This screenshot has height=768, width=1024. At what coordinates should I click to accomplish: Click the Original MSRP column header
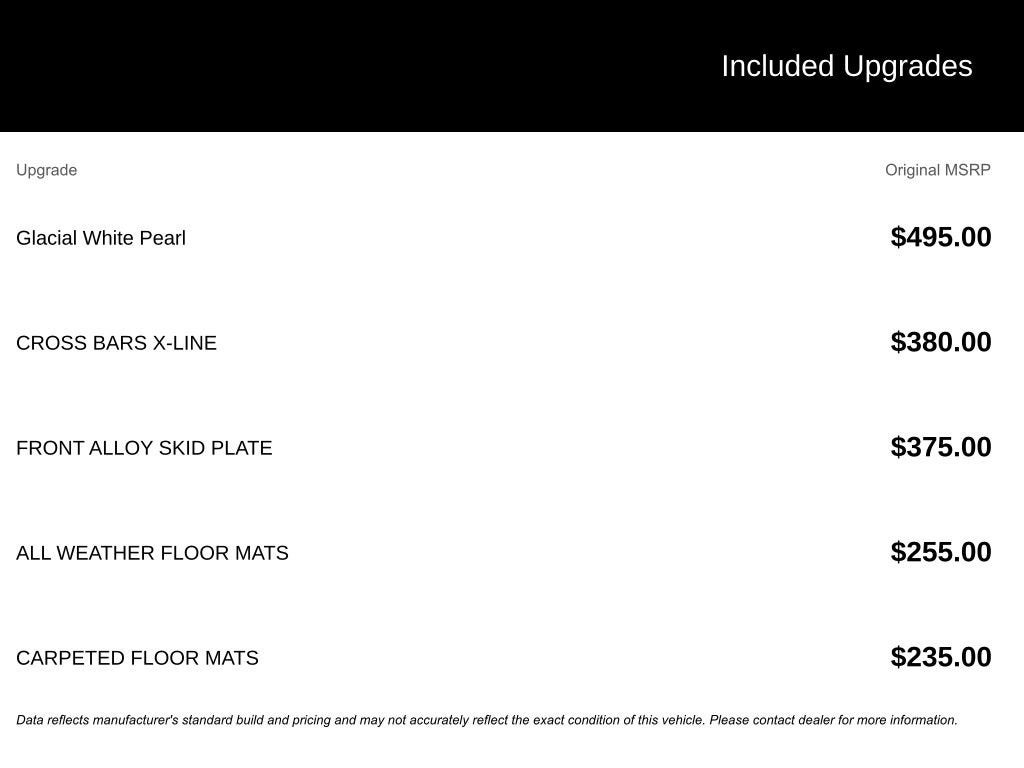pyautogui.click(x=937, y=170)
